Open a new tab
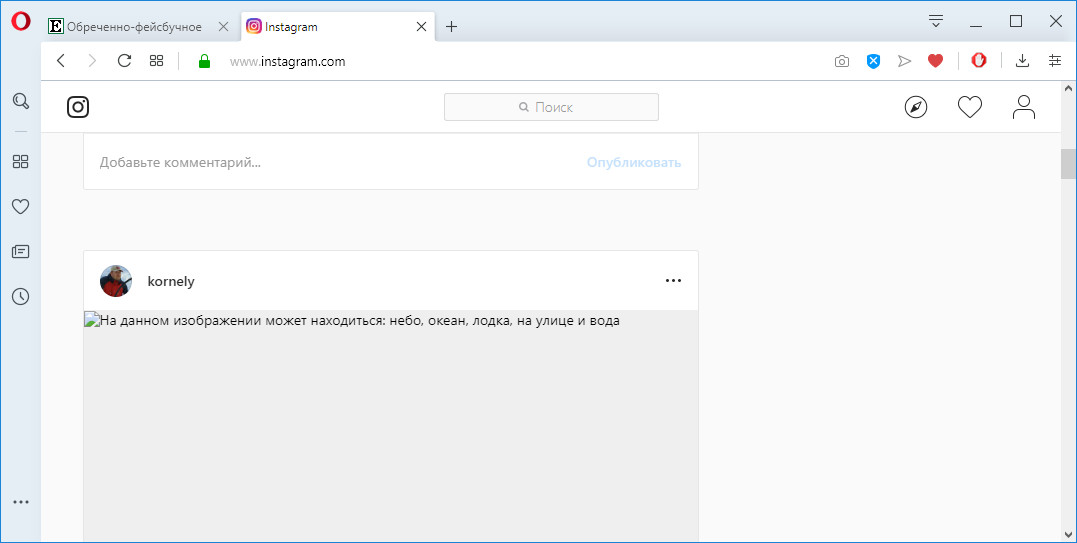This screenshot has height=543, width=1077. click(451, 27)
